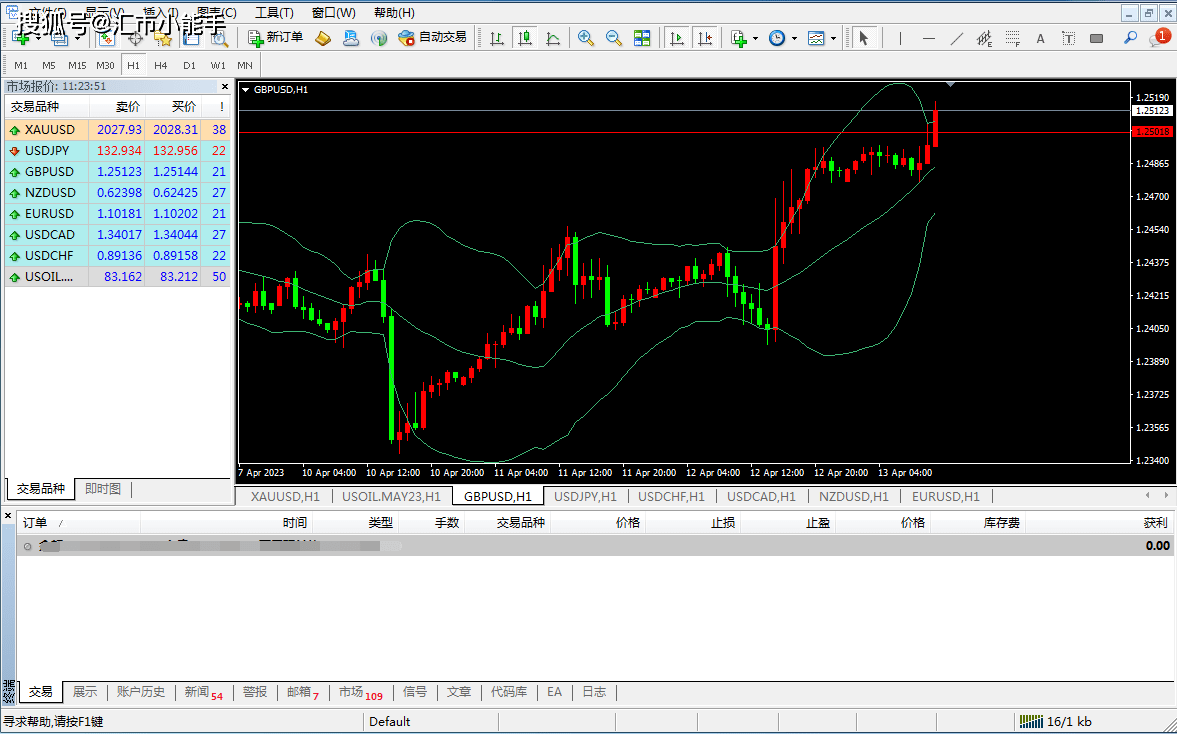Viewport: 1177px width, 734px height.
Task: Switch chart timeframe to H4
Action: (x=161, y=65)
